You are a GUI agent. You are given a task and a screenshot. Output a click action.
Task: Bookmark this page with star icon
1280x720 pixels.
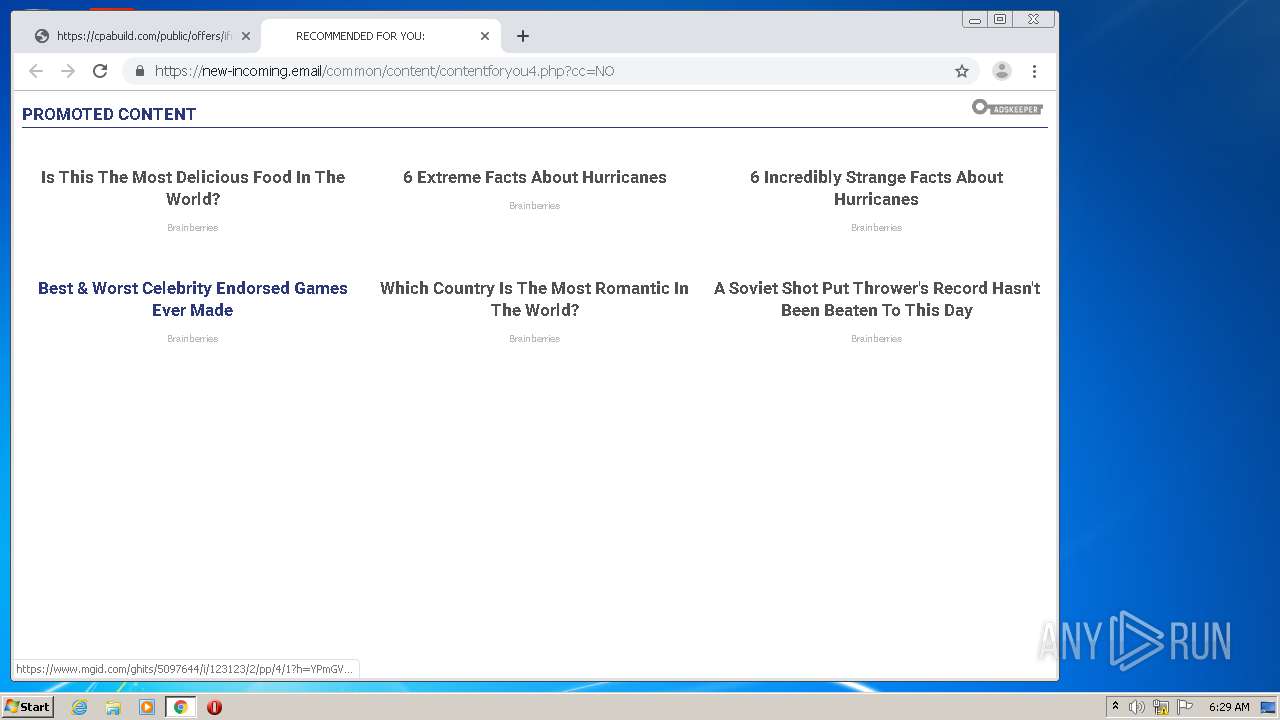point(962,71)
